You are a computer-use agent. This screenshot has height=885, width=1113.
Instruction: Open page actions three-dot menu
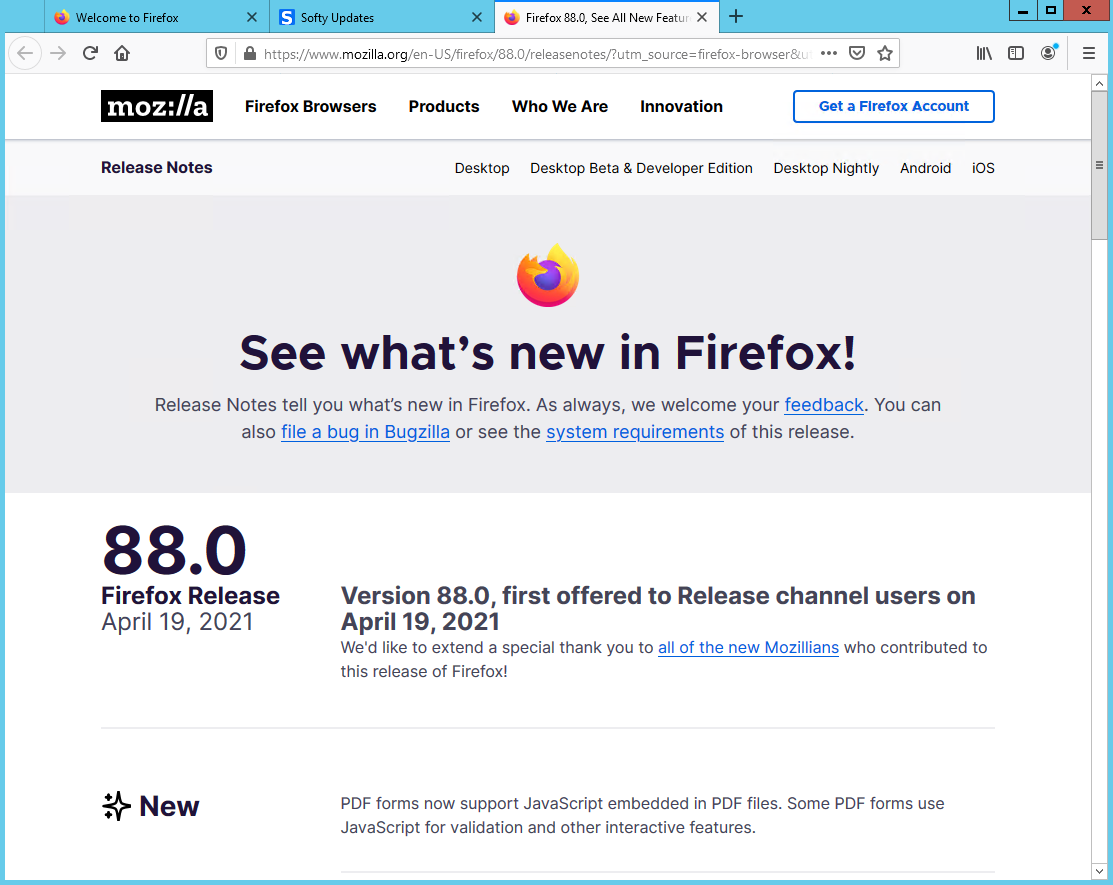pos(828,53)
